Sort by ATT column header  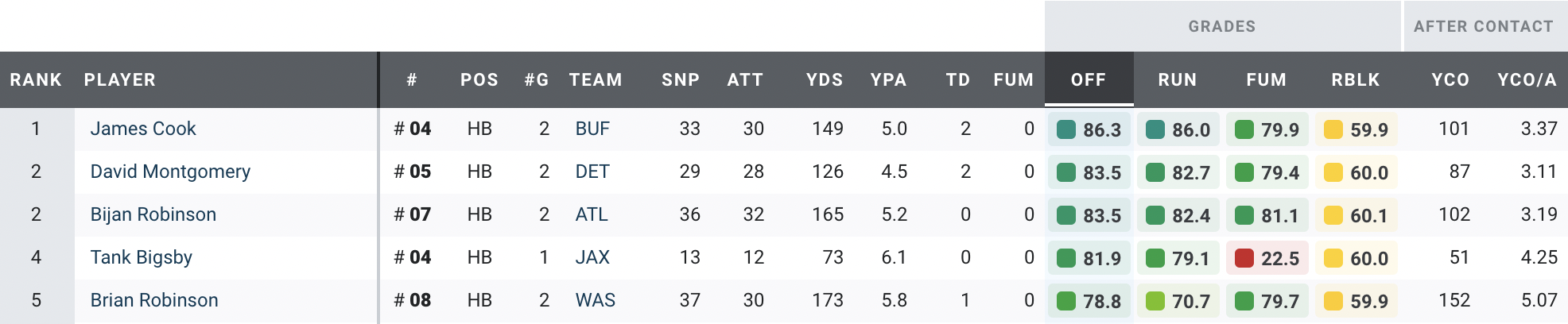coord(745,79)
